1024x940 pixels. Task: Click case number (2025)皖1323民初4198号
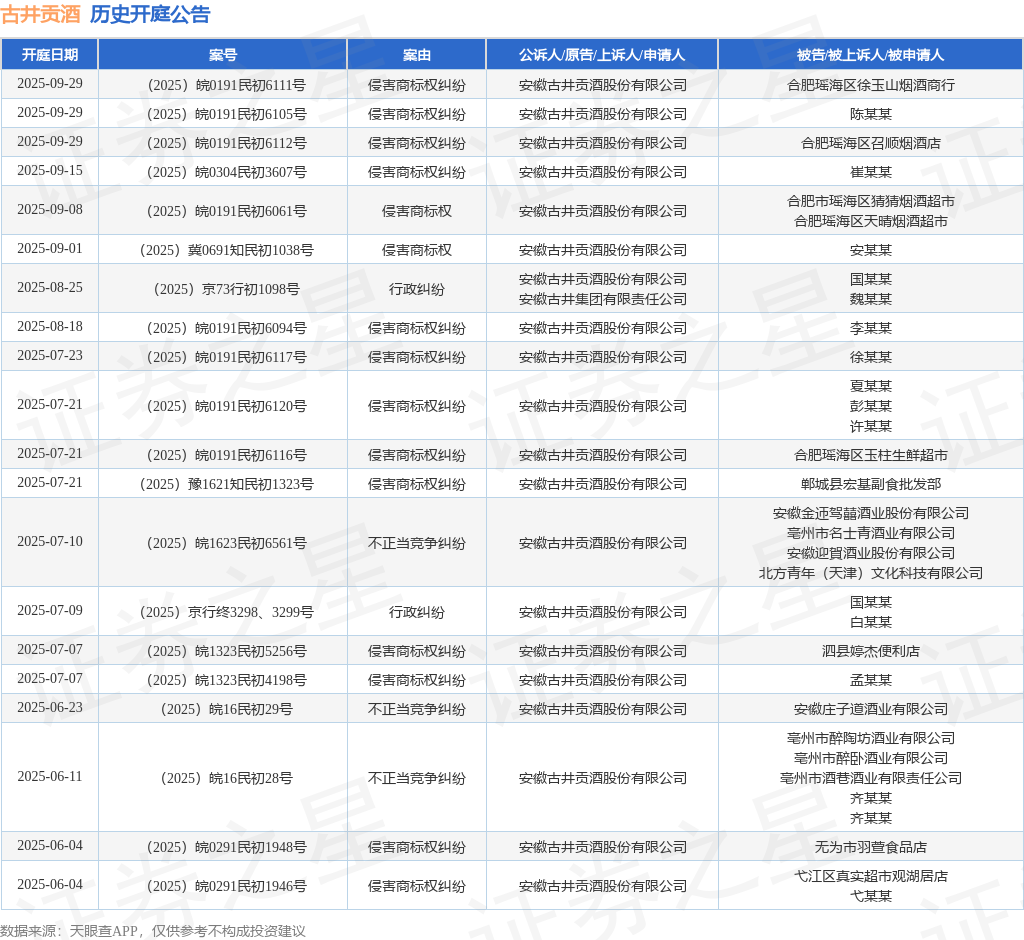[227, 680]
